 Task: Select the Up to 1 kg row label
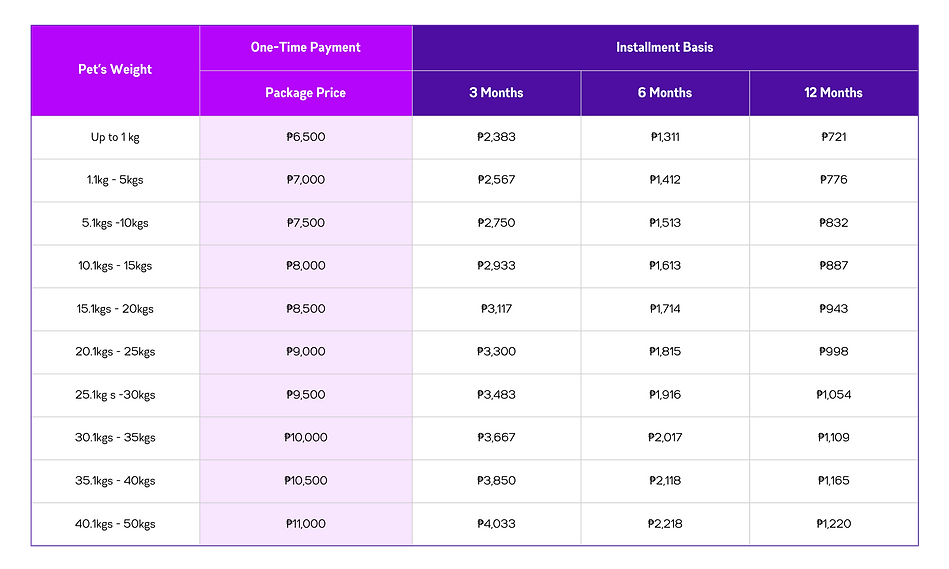pos(115,137)
